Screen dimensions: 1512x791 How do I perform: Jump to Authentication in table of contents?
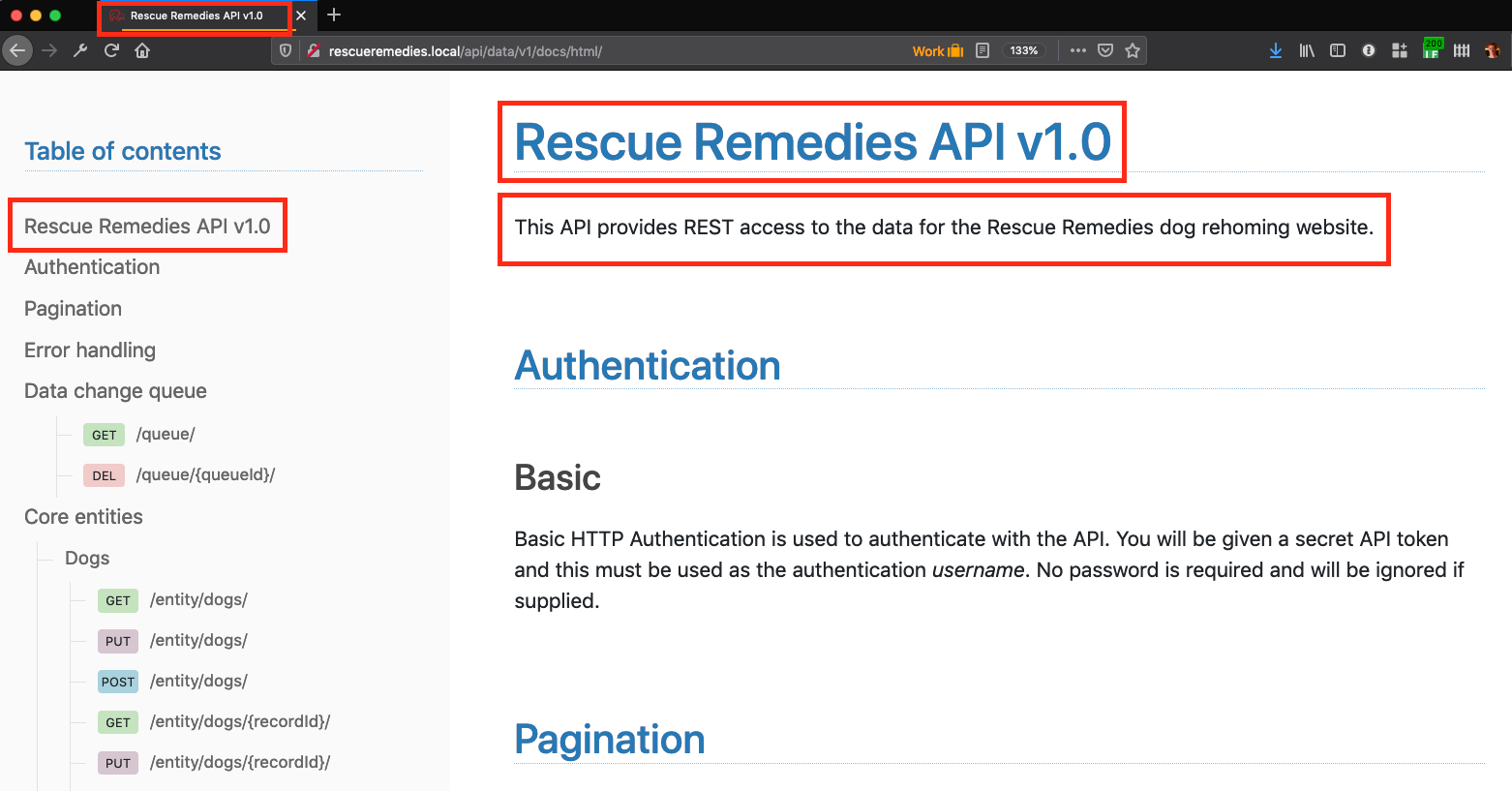coord(92,267)
